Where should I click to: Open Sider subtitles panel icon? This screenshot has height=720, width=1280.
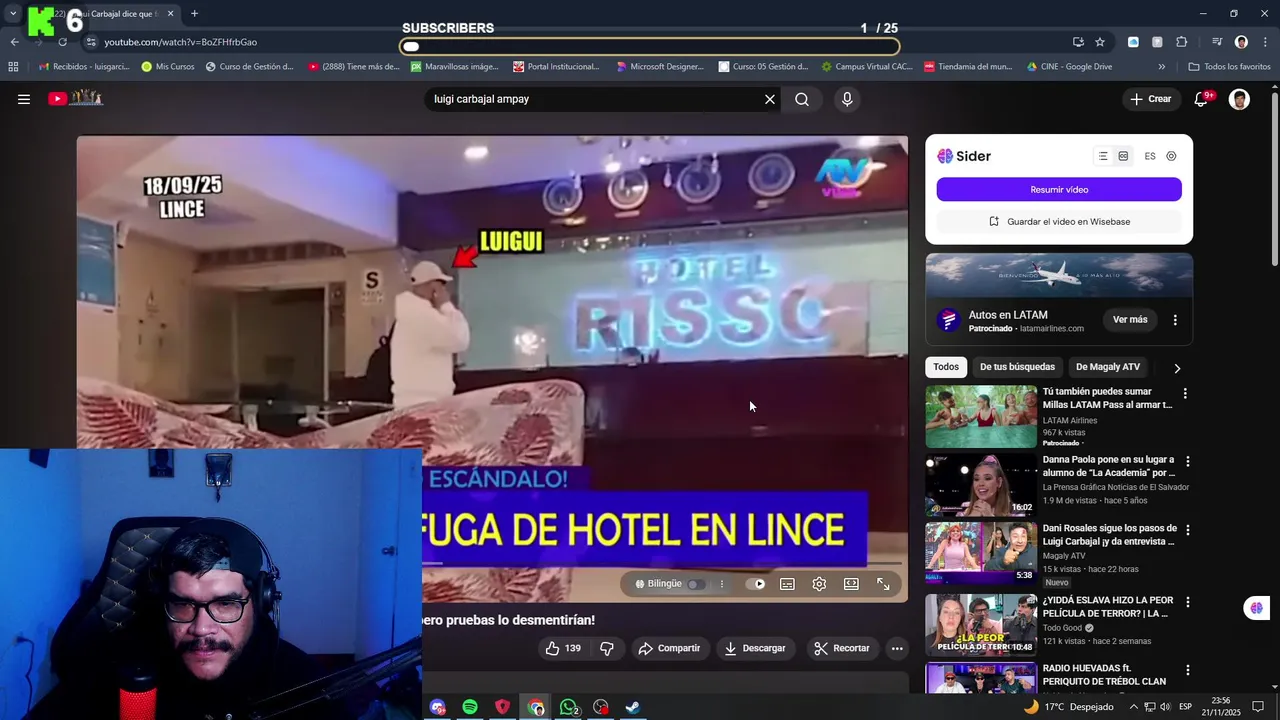pyautogui.click(x=1123, y=156)
